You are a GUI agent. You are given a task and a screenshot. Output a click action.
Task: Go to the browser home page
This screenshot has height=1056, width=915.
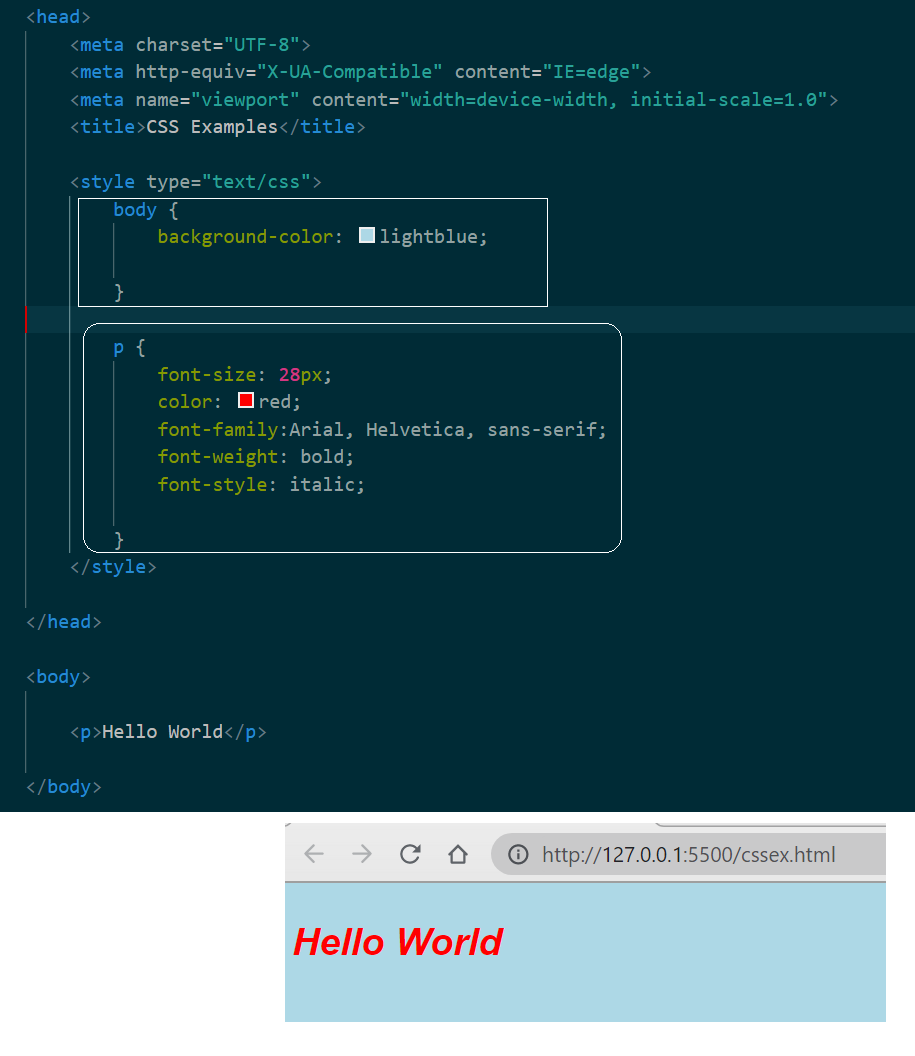458,854
